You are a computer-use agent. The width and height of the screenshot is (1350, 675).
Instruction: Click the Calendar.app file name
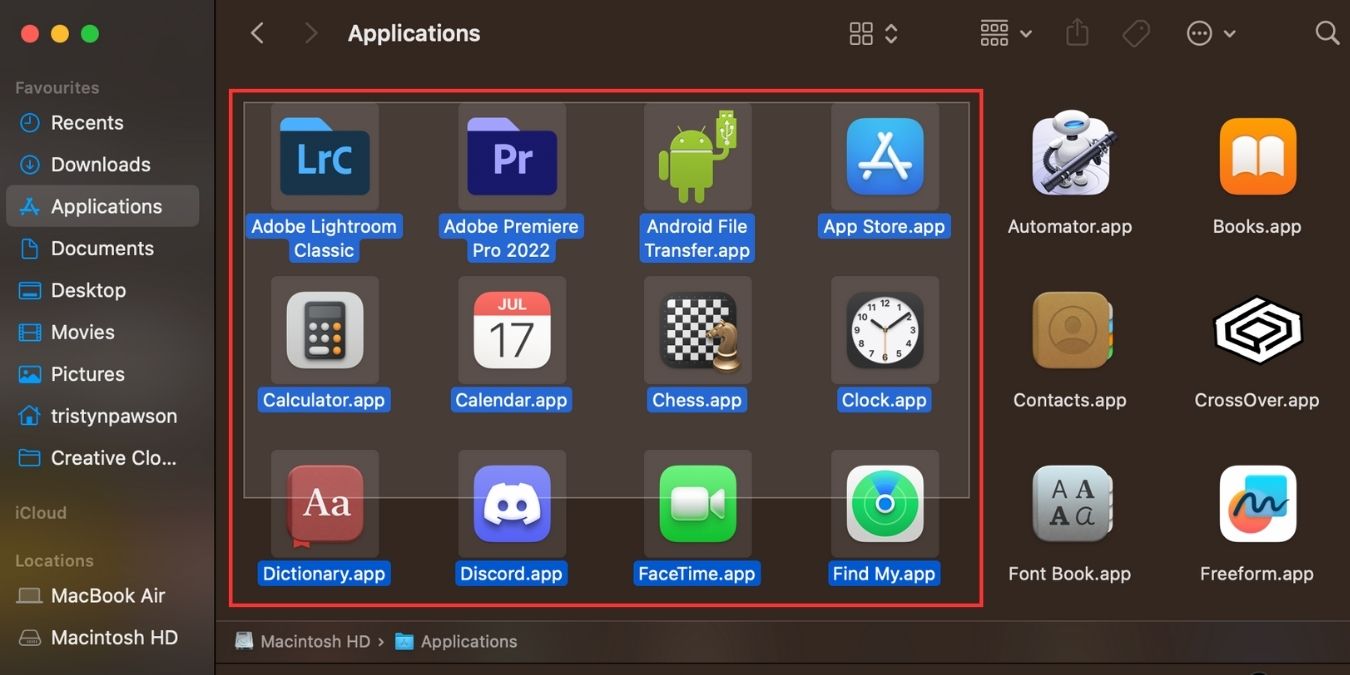511,400
